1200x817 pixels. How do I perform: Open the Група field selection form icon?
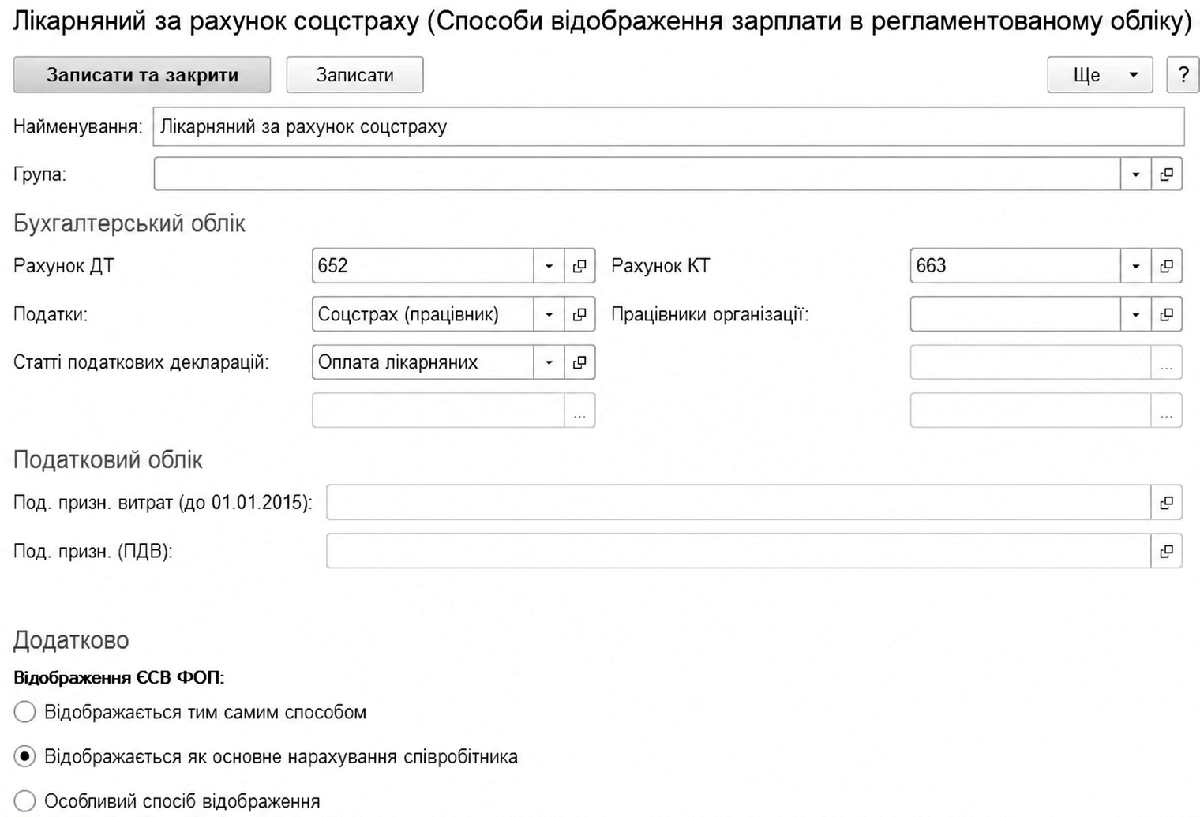point(1166,175)
